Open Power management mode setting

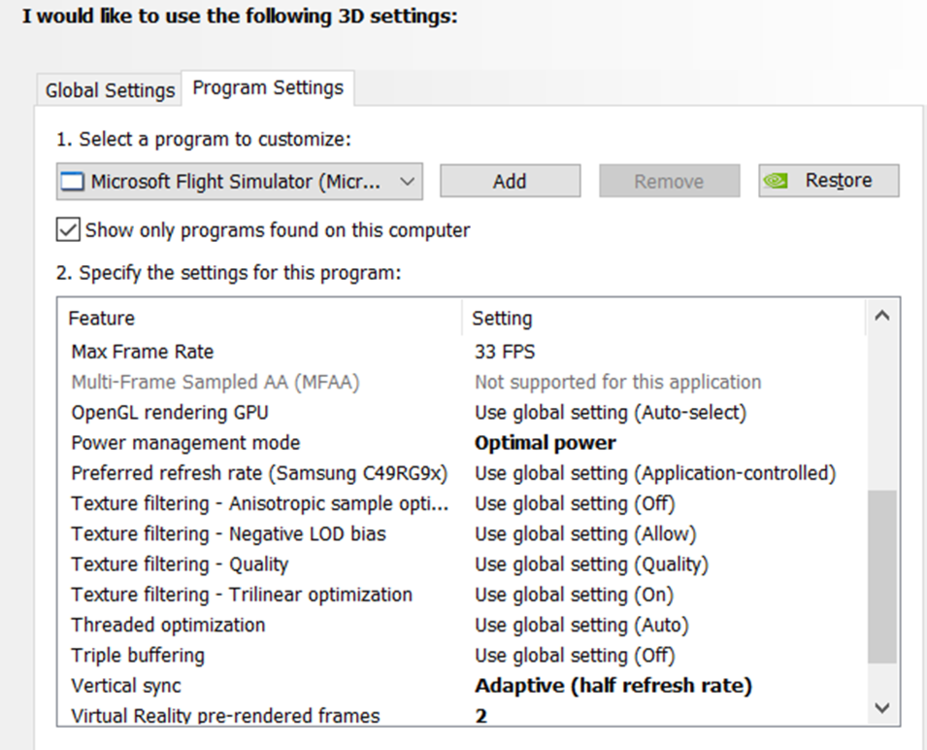(x=544, y=443)
